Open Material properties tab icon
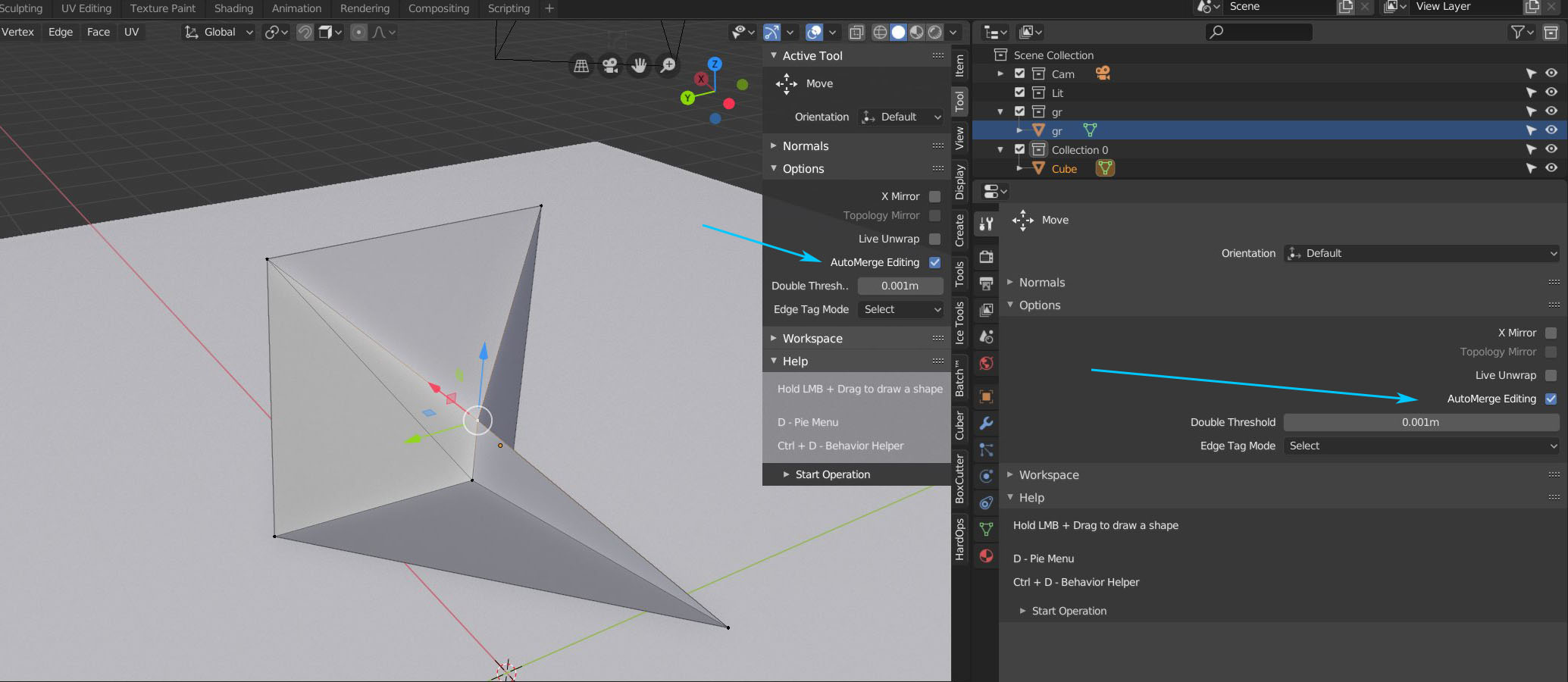This screenshot has height=682, width=1568. (x=986, y=555)
